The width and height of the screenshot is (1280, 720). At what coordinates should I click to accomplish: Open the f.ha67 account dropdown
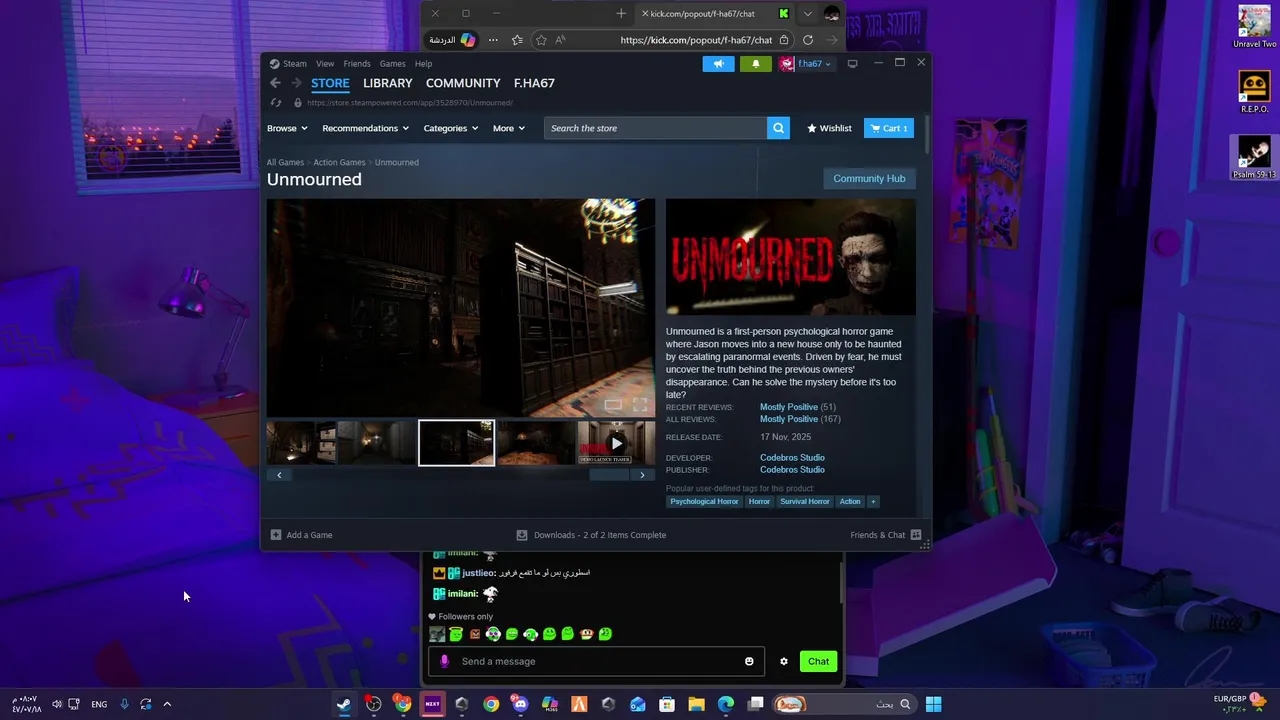(806, 64)
